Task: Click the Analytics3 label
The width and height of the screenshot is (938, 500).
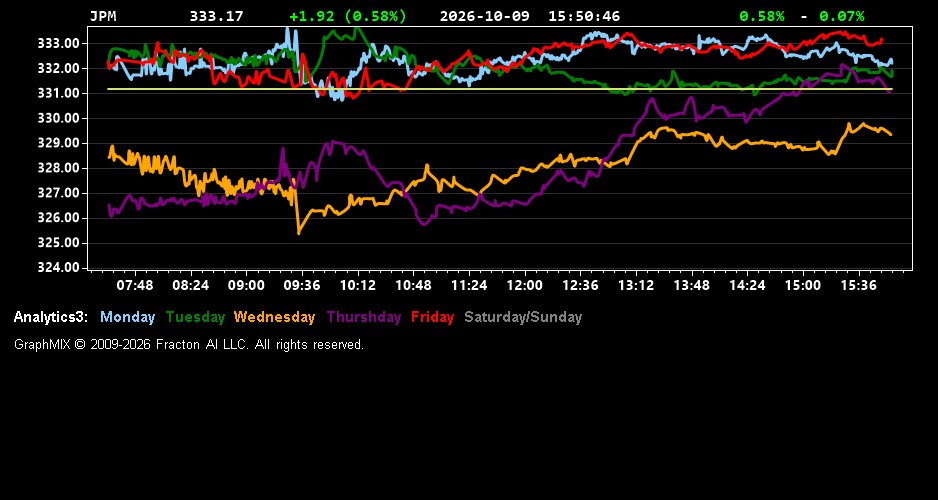Action: [x=51, y=318]
